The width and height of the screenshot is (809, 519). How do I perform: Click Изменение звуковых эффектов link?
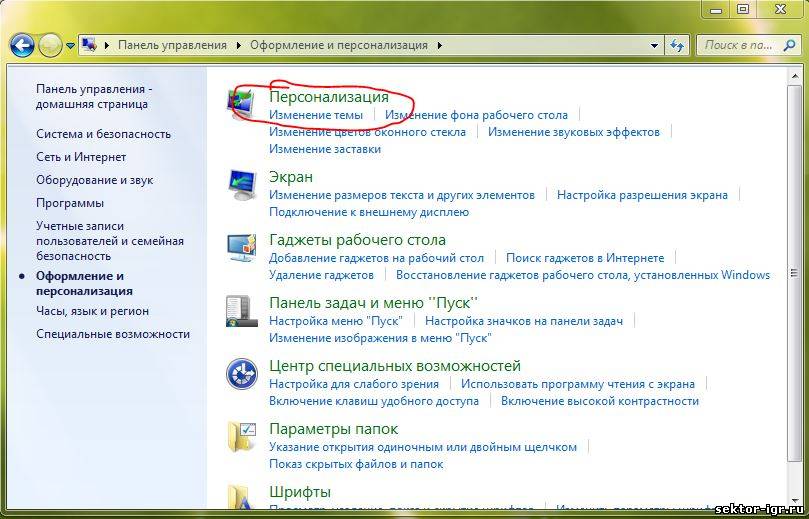574,132
